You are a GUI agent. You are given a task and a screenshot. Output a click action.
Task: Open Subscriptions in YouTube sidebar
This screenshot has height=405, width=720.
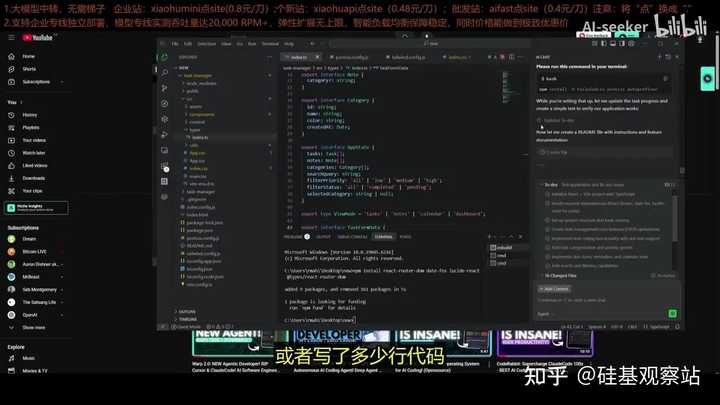(36, 82)
